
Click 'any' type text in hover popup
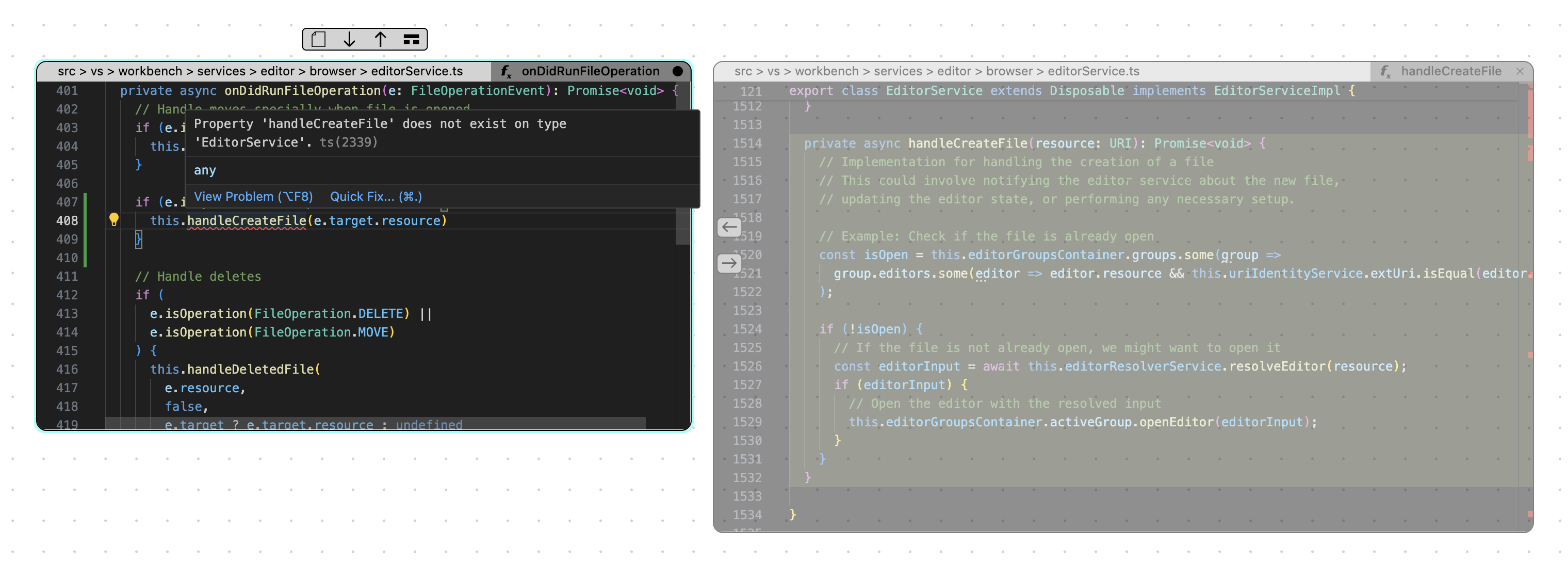[x=205, y=170]
